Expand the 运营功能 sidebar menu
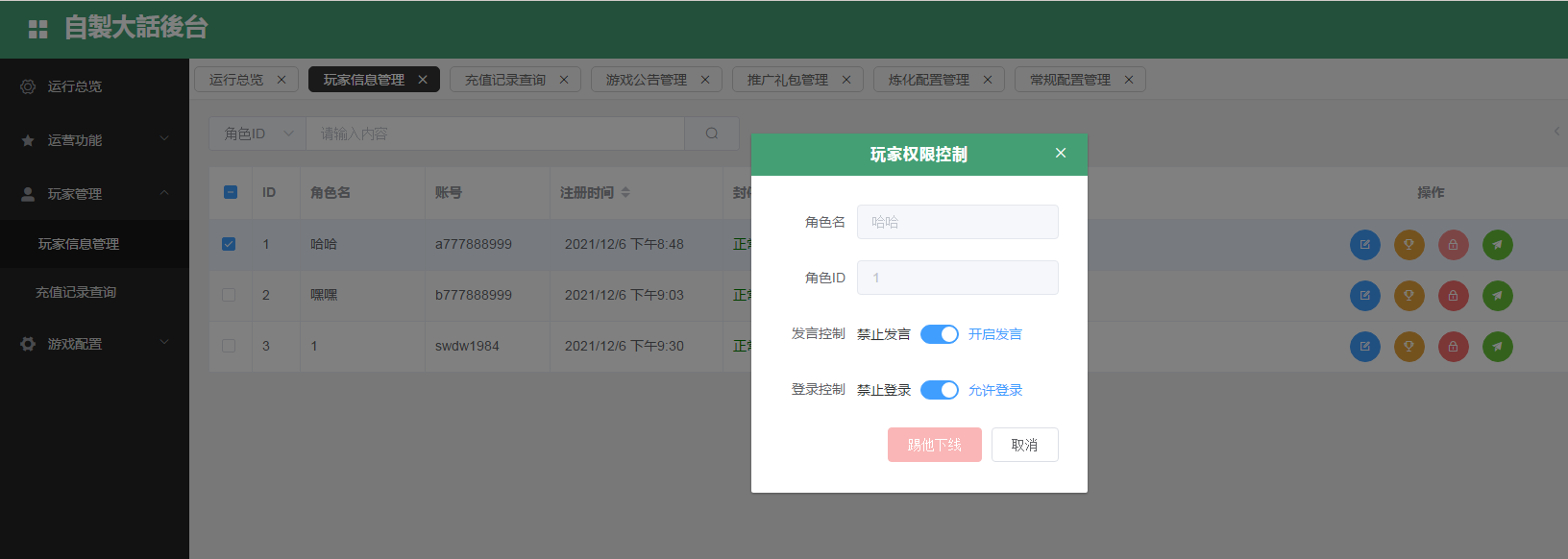 pos(94,140)
